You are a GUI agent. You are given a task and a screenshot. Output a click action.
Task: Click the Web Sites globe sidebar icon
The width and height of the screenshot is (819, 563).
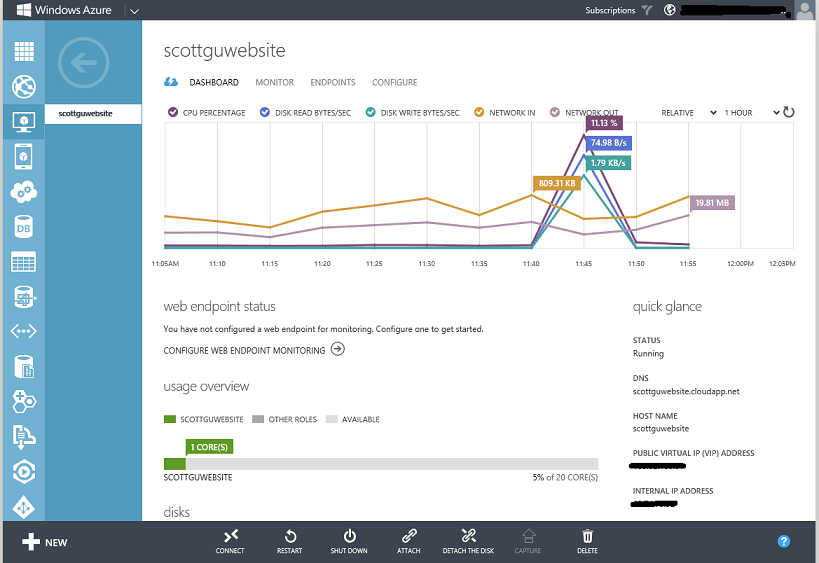[x=23, y=87]
